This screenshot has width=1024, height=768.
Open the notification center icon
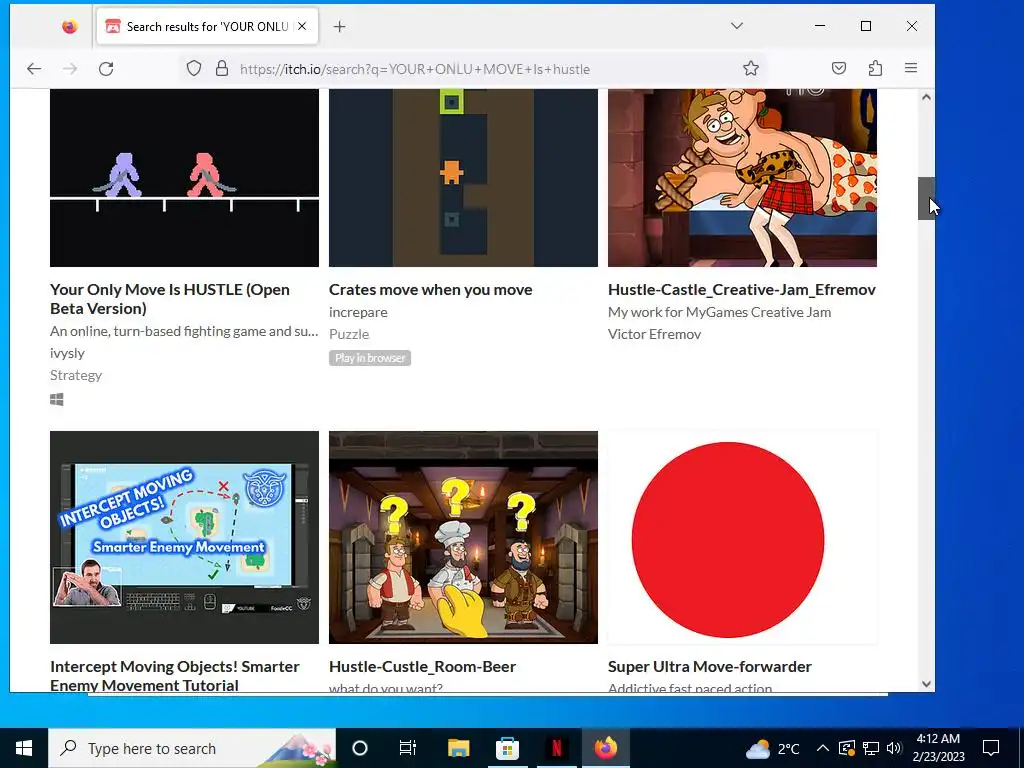[x=991, y=748]
